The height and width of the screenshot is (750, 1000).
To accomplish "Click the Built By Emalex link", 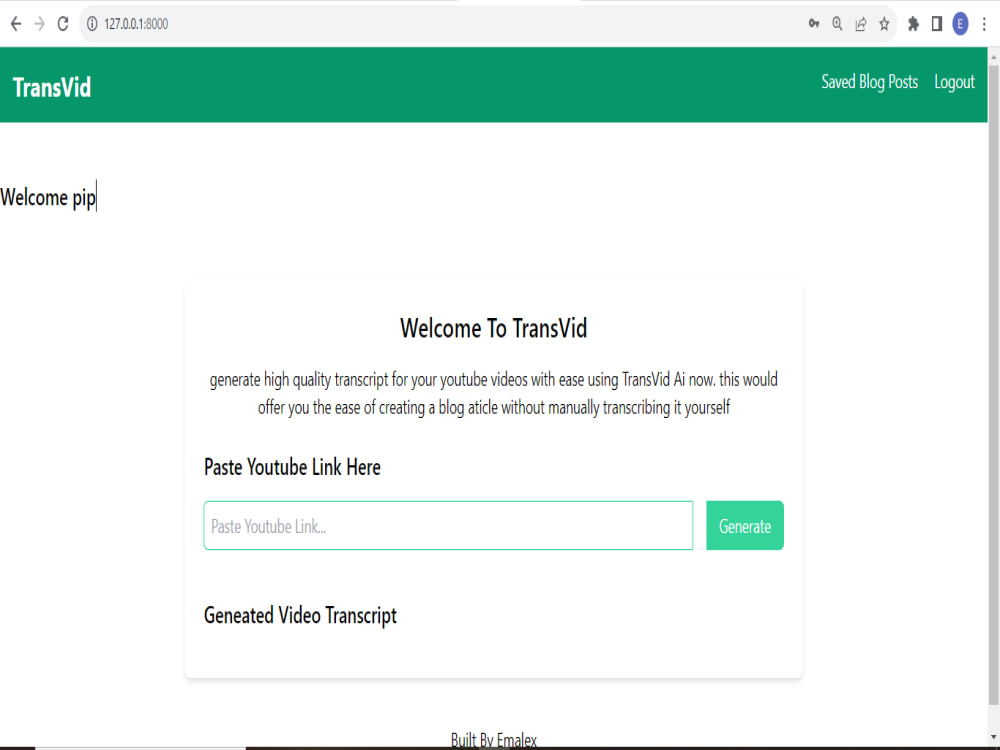I will [493, 740].
